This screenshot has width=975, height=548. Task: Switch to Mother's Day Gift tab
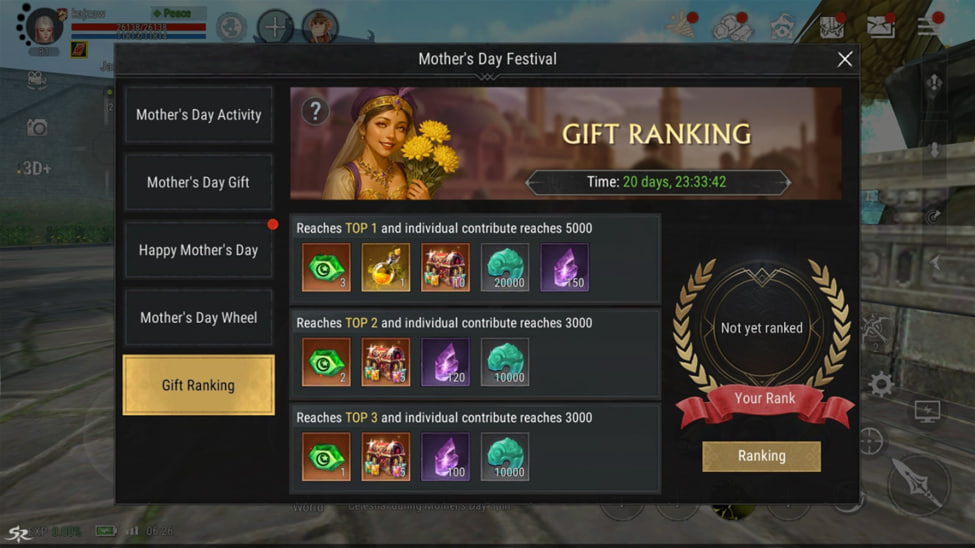[x=198, y=182]
